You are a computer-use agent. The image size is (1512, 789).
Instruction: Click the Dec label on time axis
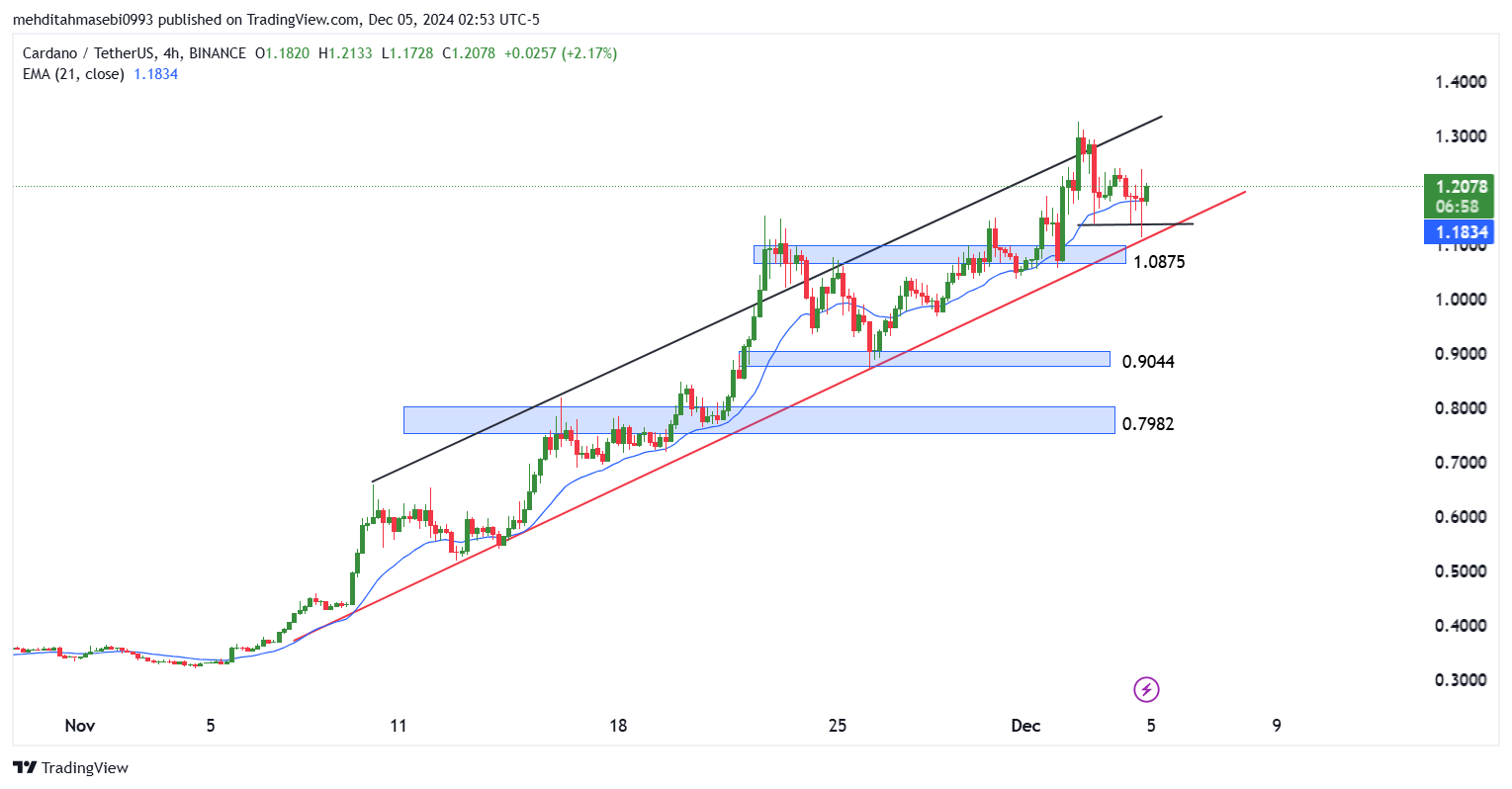pos(1026,726)
